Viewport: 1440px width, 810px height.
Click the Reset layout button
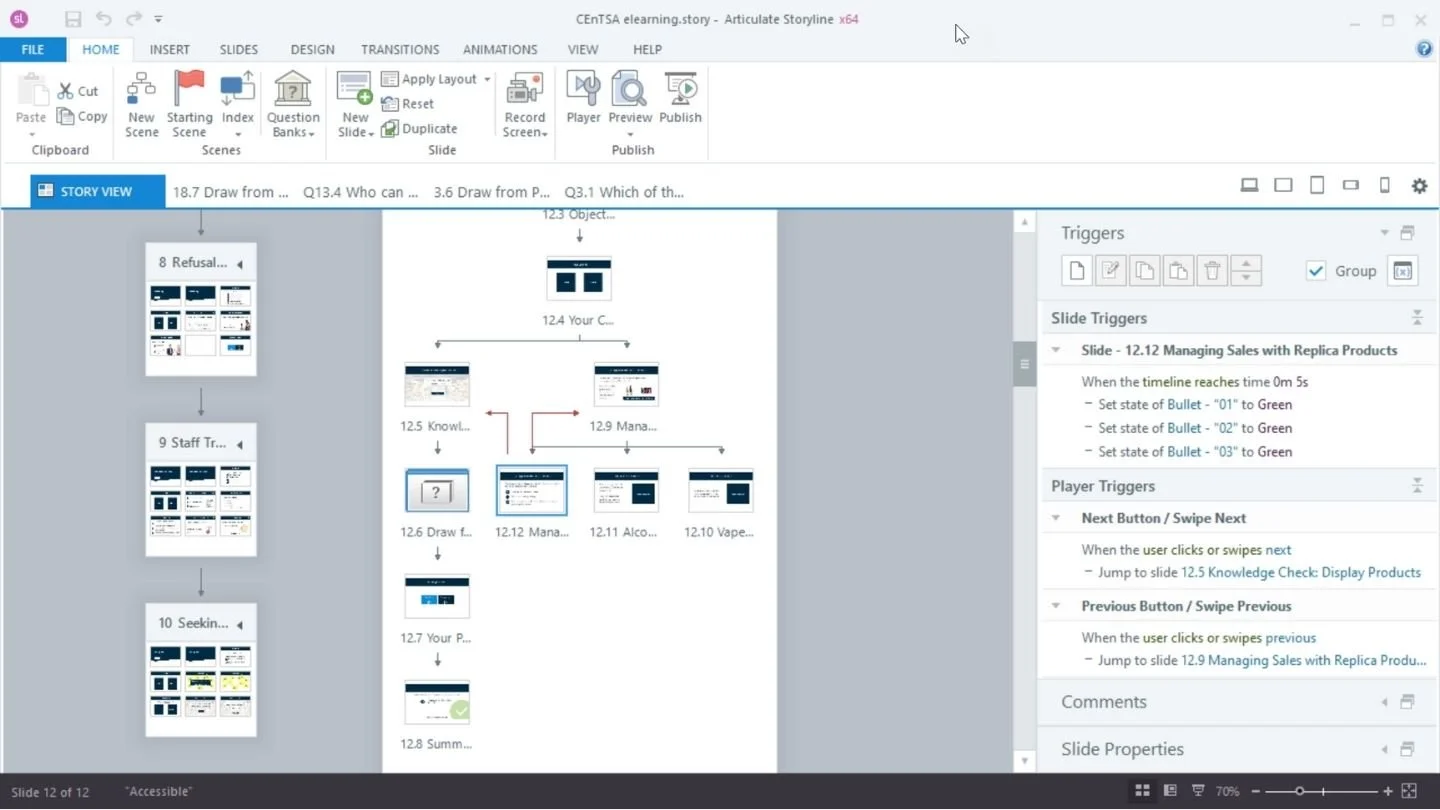point(408,104)
